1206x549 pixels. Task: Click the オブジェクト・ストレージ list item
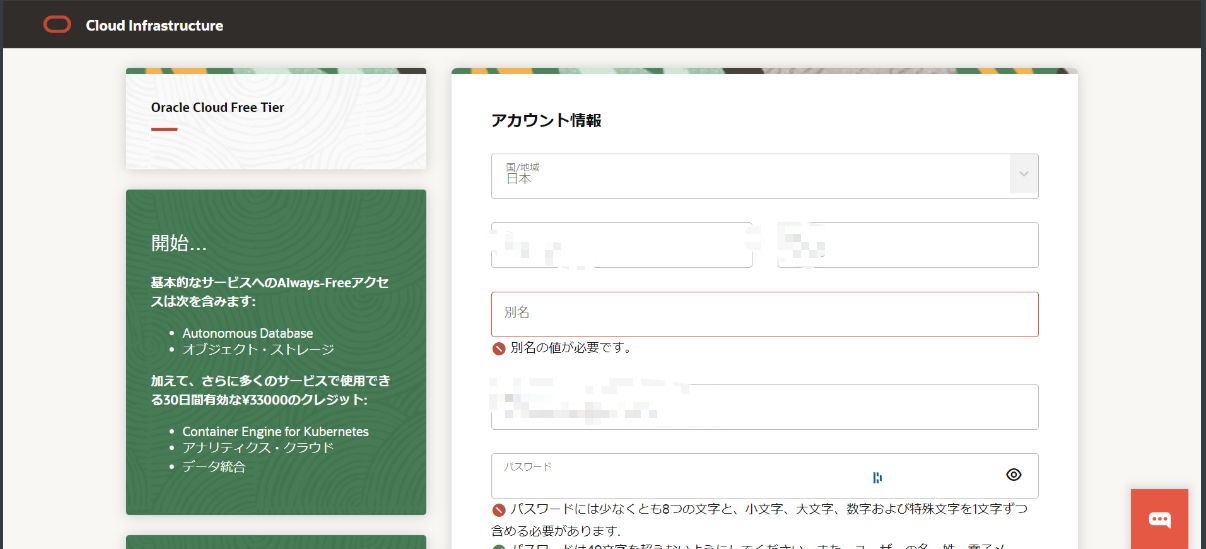pos(258,350)
